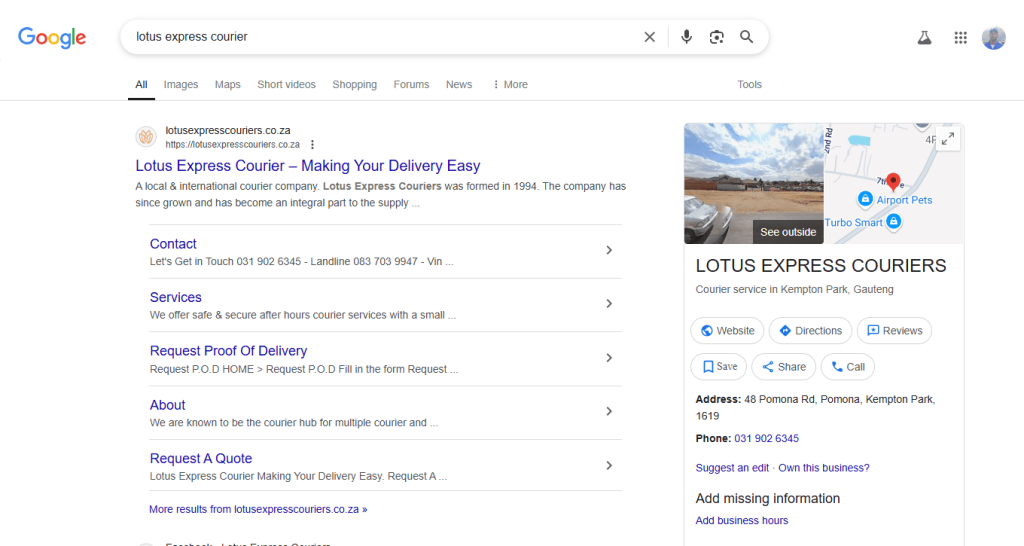This screenshot has width=1024, height=546.
Task: Open Search Labs flask icon
Action: click(x=924, y=38)
